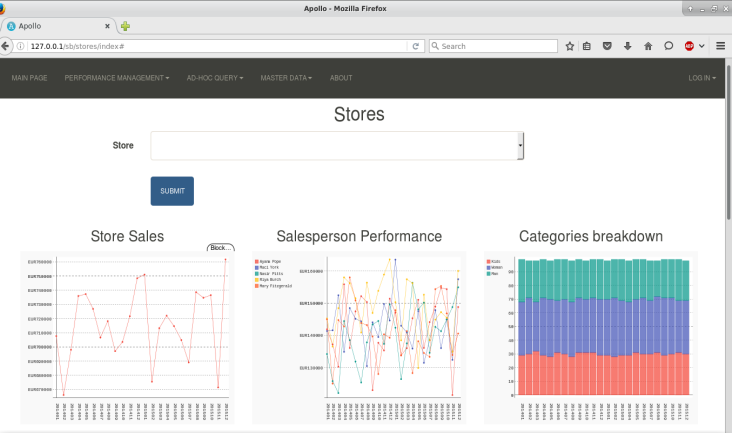
Task: Click the Women blue legend swatch
Action: pos(489,268)
